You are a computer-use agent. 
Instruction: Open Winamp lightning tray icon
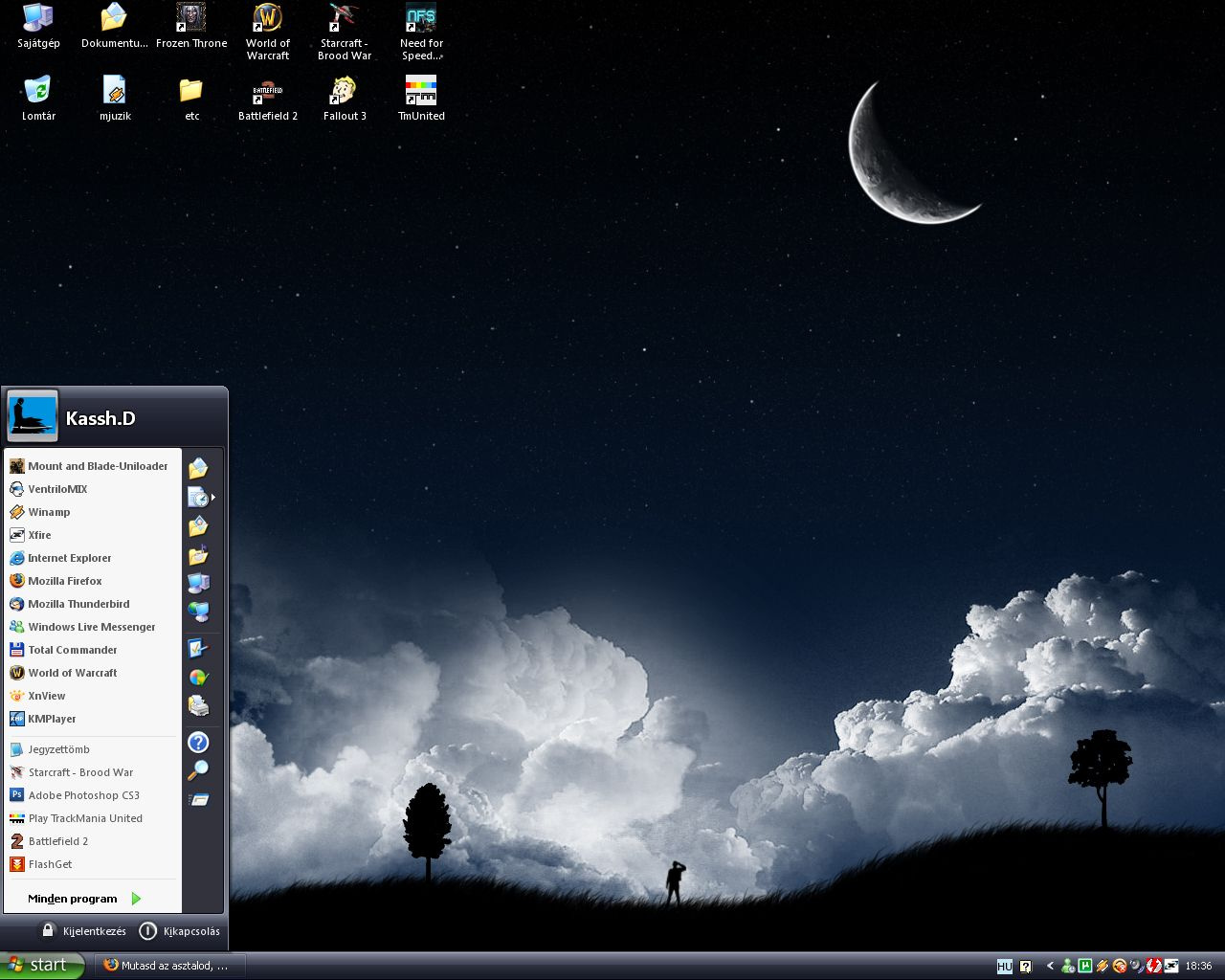coord(1102,967)
